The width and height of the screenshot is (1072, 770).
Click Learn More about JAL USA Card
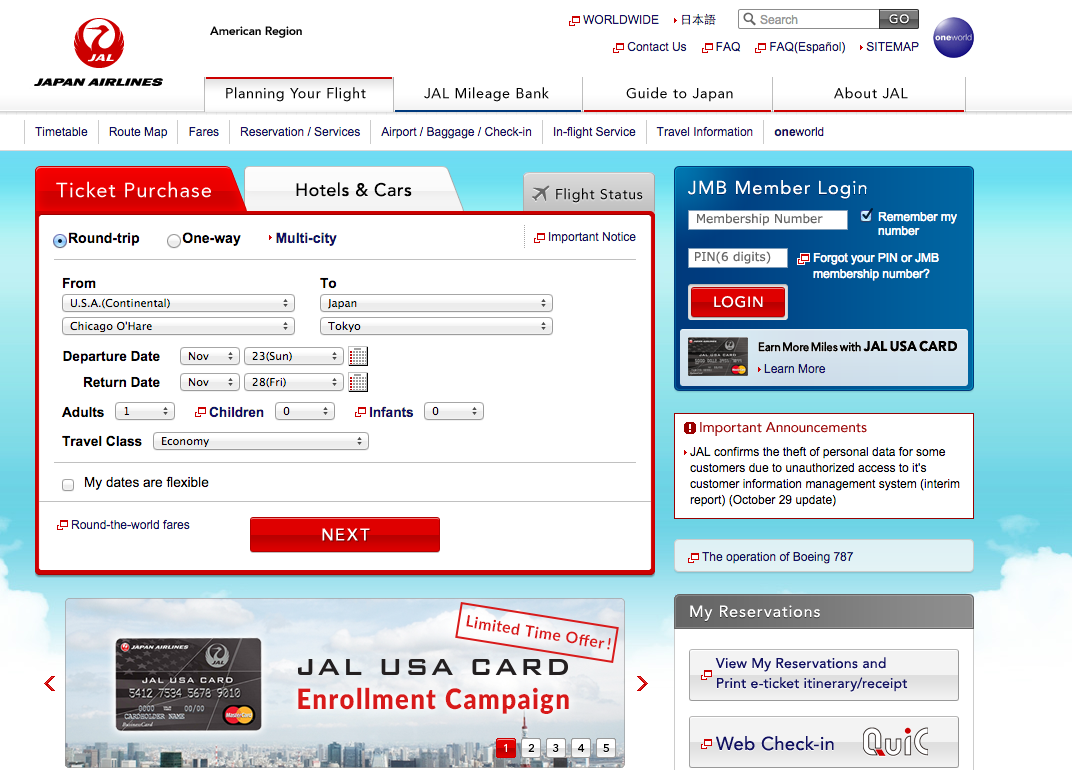(x=792, y=369)
